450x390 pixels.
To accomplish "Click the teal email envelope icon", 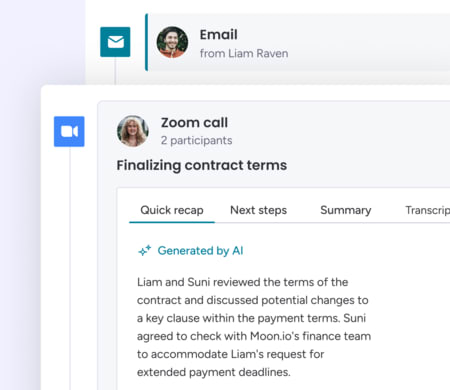I will click(115, 42).
